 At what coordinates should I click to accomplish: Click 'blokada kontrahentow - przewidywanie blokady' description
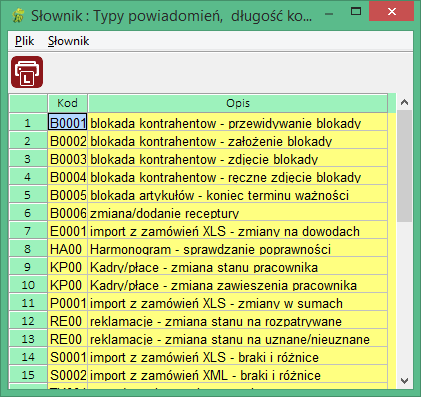click(238, 123)
